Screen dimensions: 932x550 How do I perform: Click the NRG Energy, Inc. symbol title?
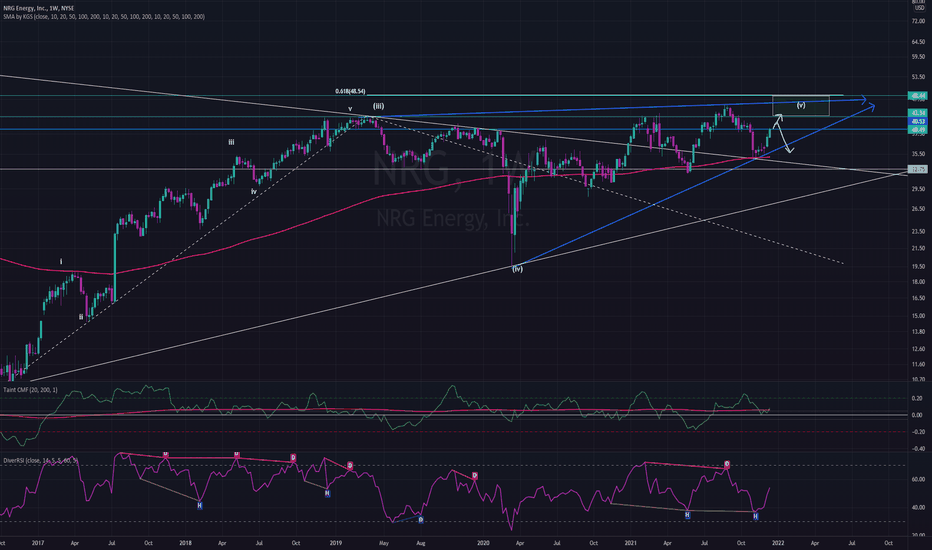(39, 9)
